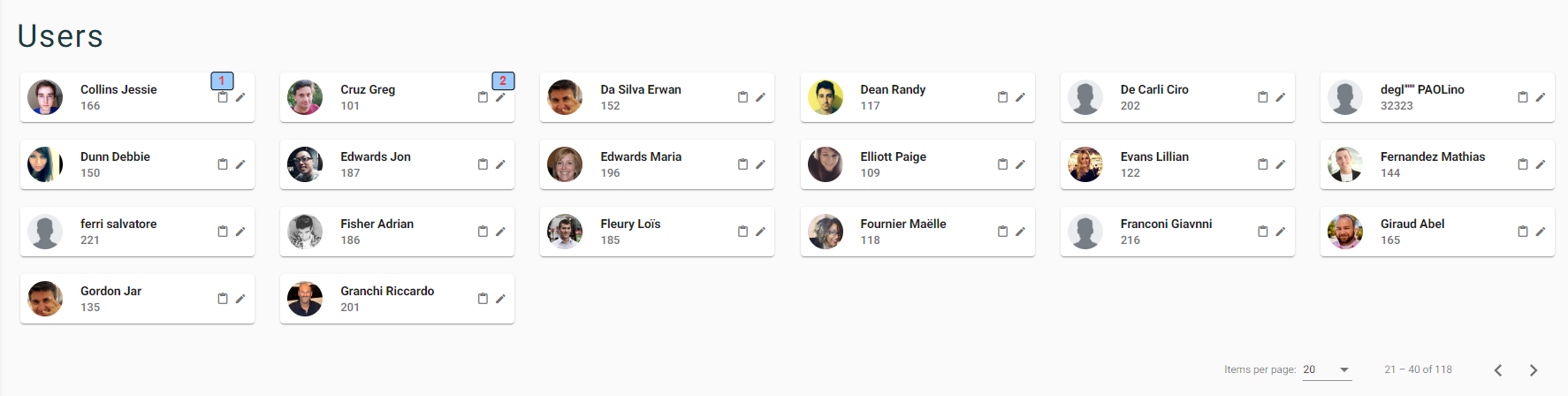Viewport: 1568px width, 396px height.
Task: Go to the next page of users
Action: [x=1534, y=369]
